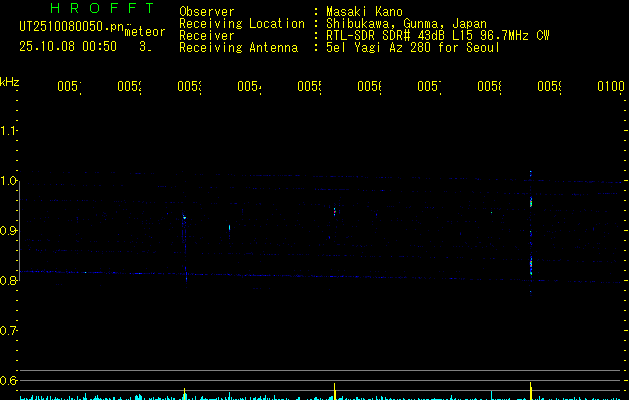Click the 1.1 frequency axis label

pyautogui.click(x=10, y=131)
